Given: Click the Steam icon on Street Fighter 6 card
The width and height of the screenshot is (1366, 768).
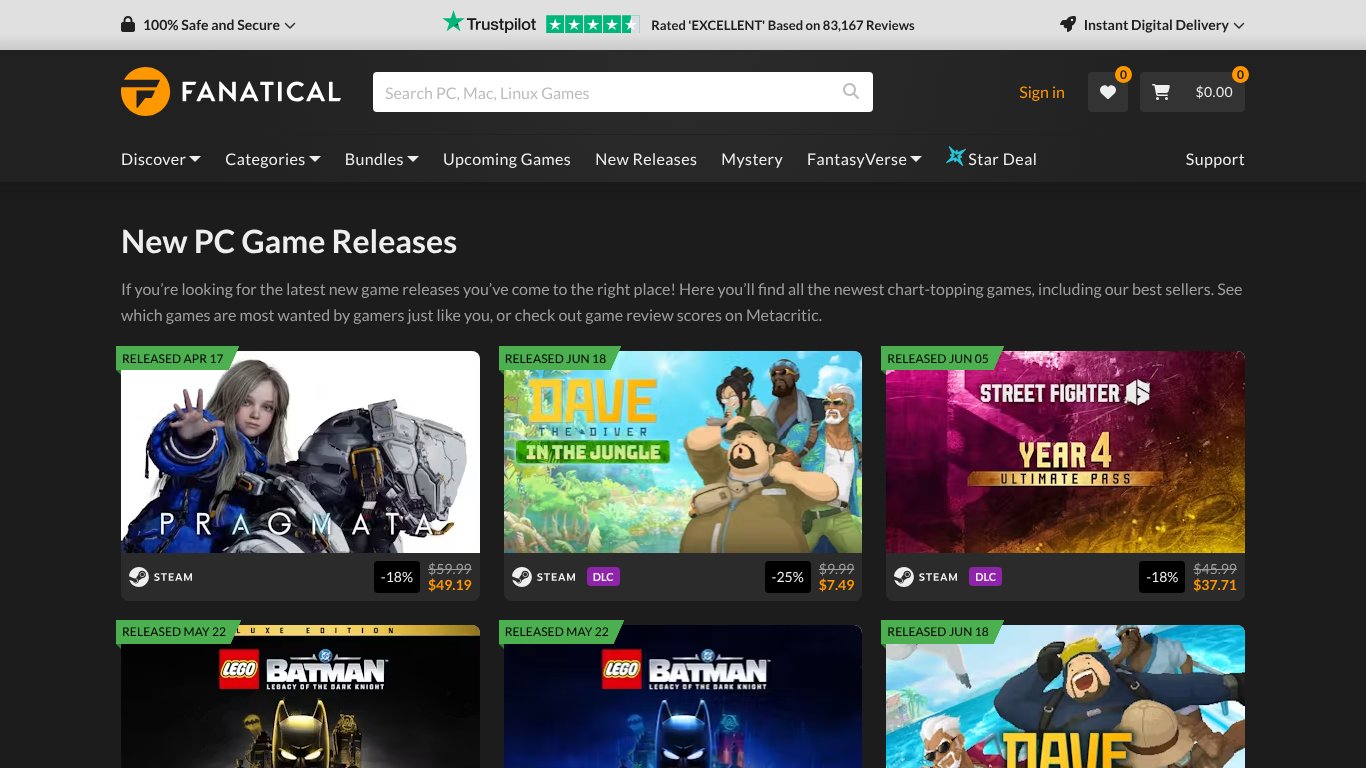Looking at the screenshot, I should (x=903, y=577).
